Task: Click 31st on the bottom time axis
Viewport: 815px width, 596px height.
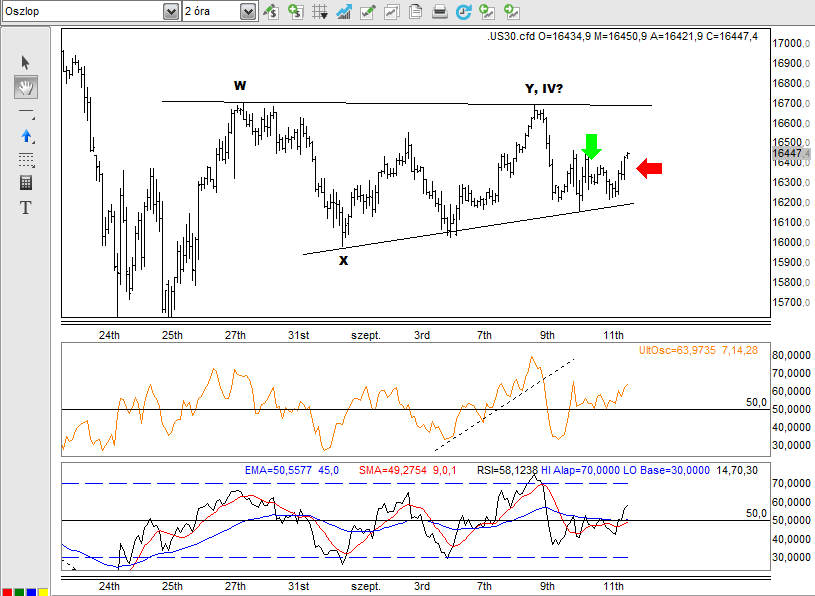Action: click(x=298, y=587)
